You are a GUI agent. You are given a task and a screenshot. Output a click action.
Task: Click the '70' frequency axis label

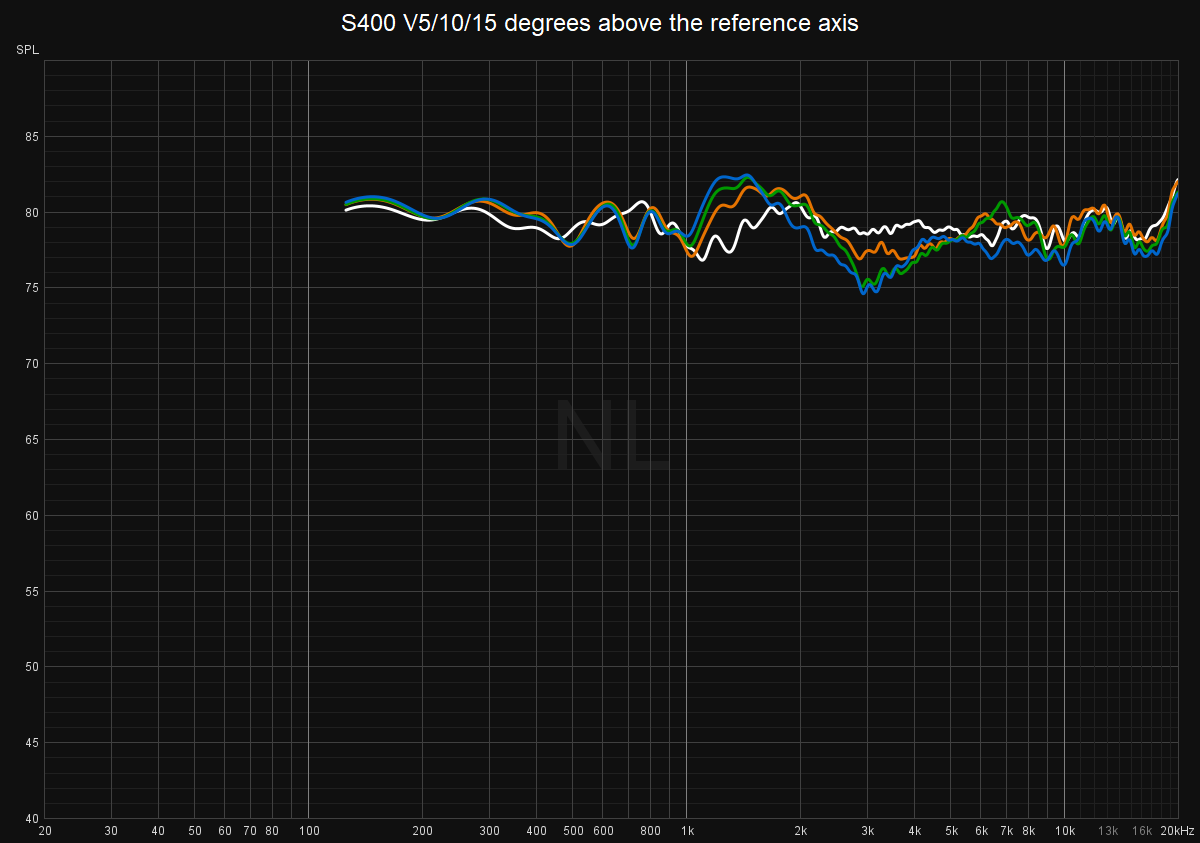tap(250, 831)
